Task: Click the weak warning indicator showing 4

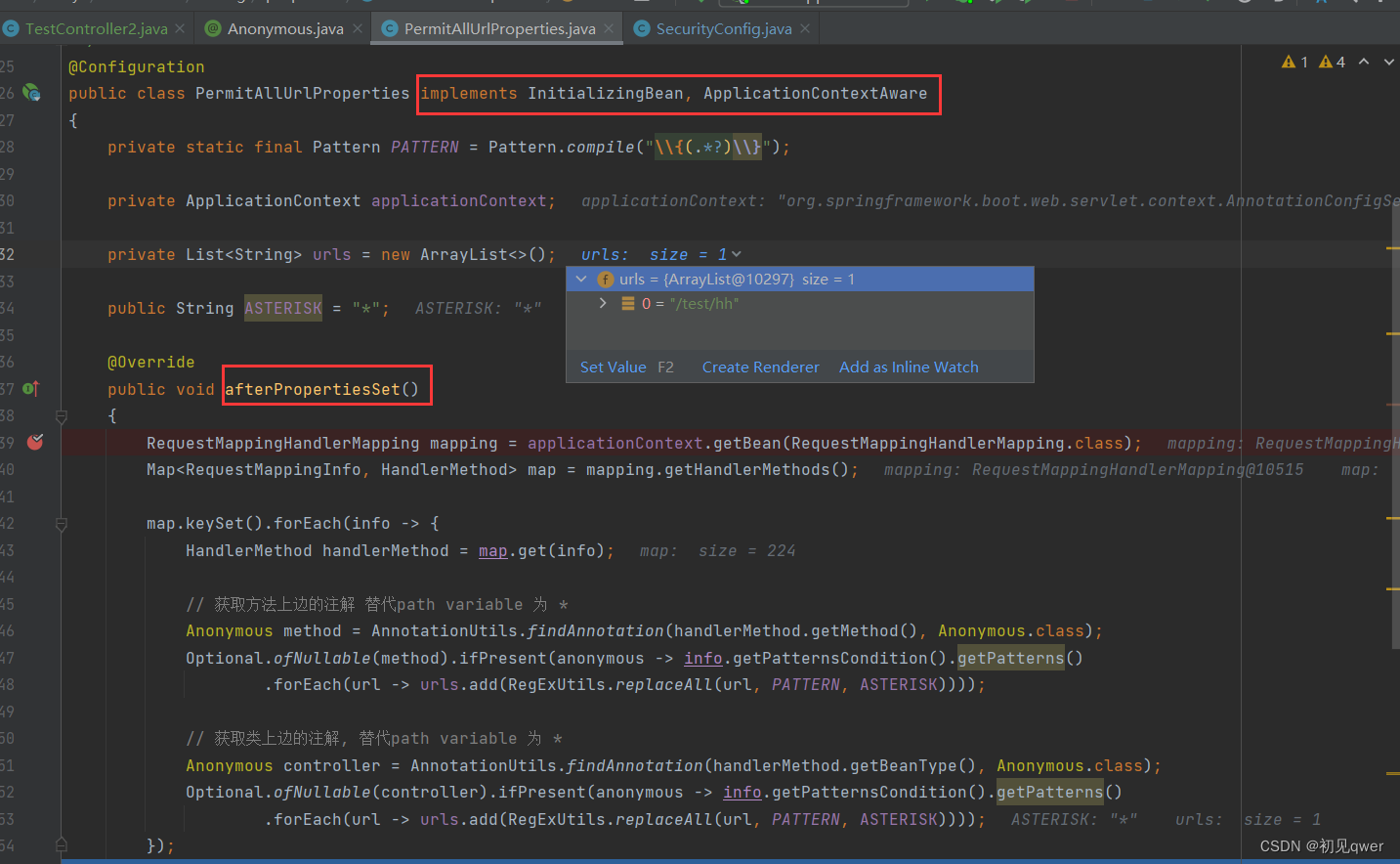Action: pyautogui.click(x=1332, y=62)
